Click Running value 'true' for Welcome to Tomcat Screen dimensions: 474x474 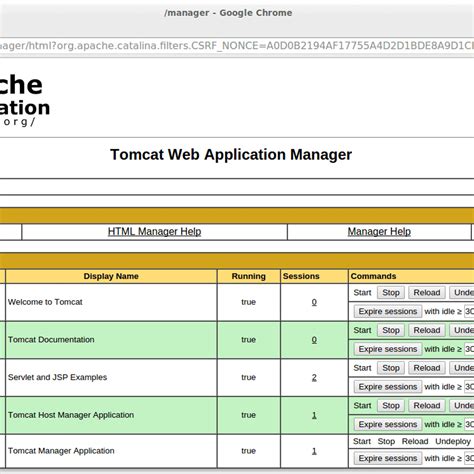[x=249, y=302]
